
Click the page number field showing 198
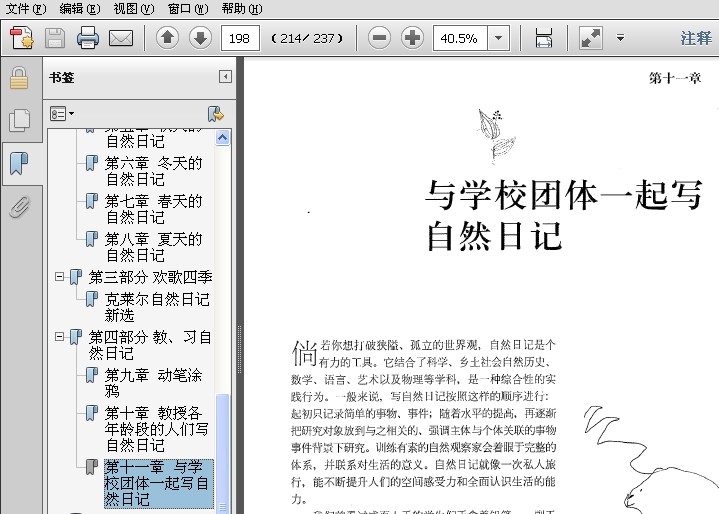tap(240, 38)
